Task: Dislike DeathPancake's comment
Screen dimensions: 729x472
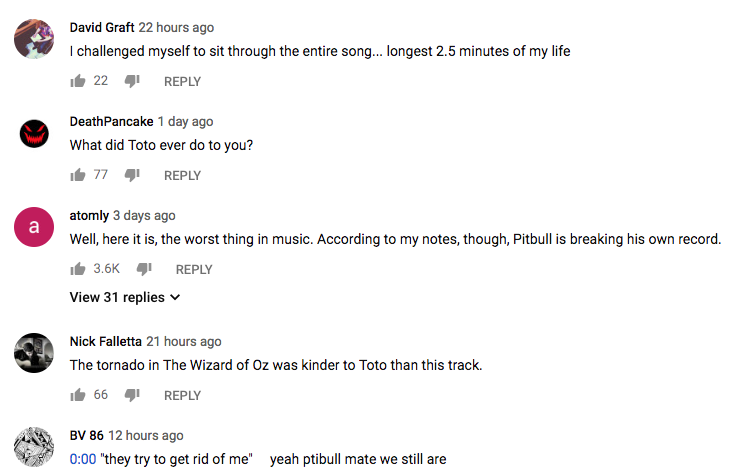Action: 132,175
